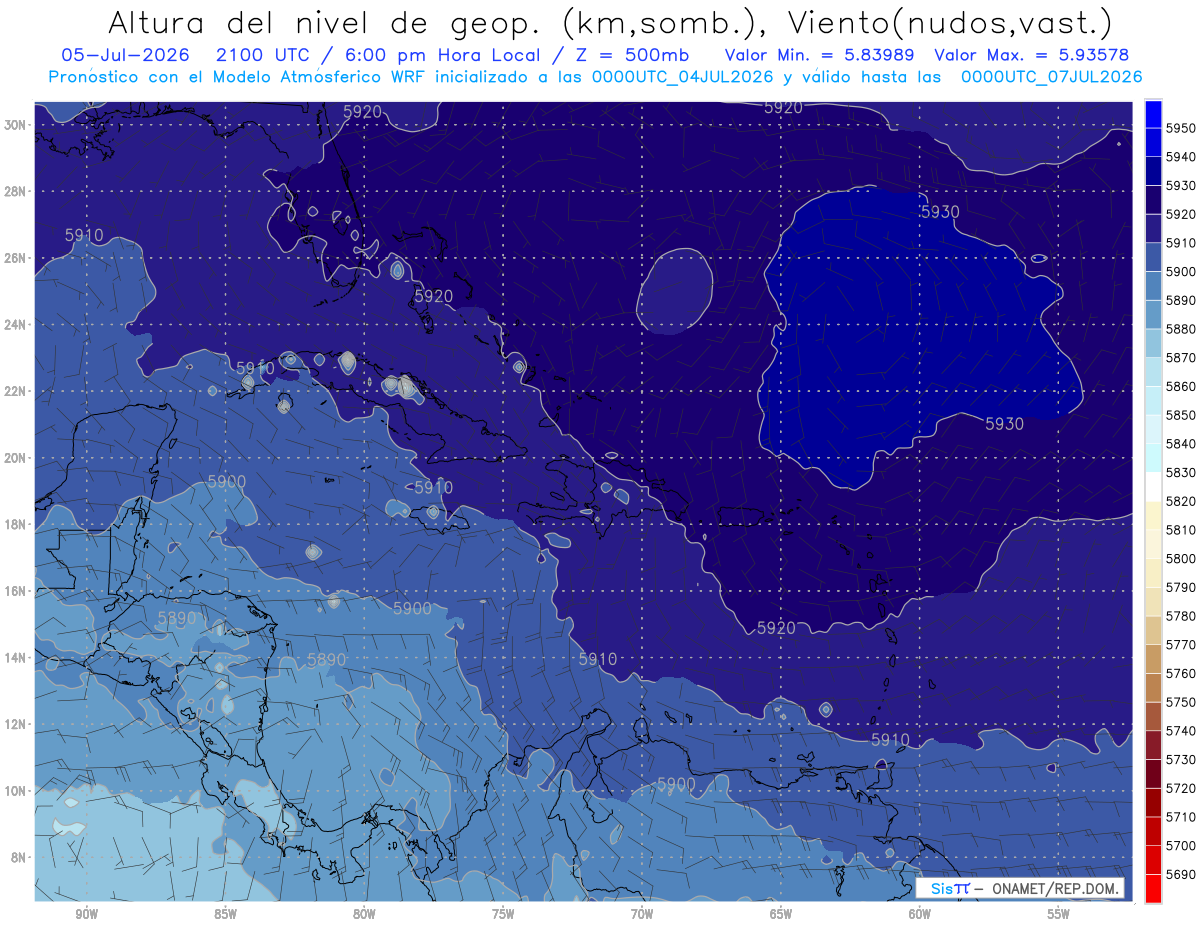Click the '5720' colorbar label
This screenshot has width=1200, height=927.
click(x=1181, y=788)
